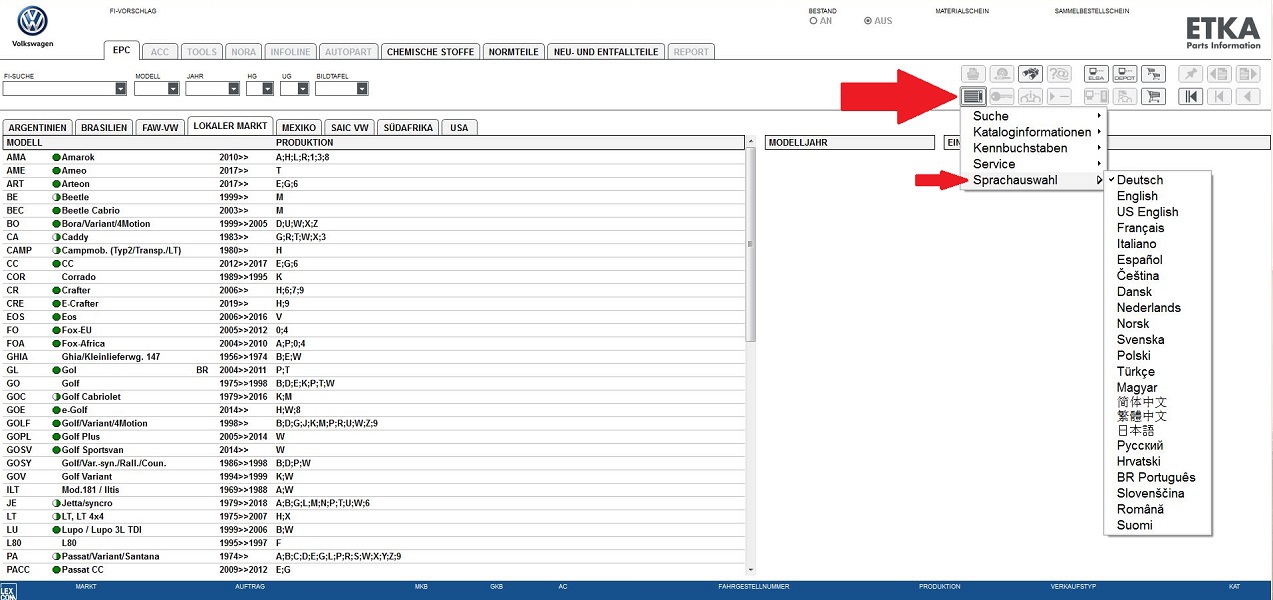Screen dimensions: 1273x600
Task: Click the half-filled circle beside Golf Cabriolet
Action: [x=56, y=397]
